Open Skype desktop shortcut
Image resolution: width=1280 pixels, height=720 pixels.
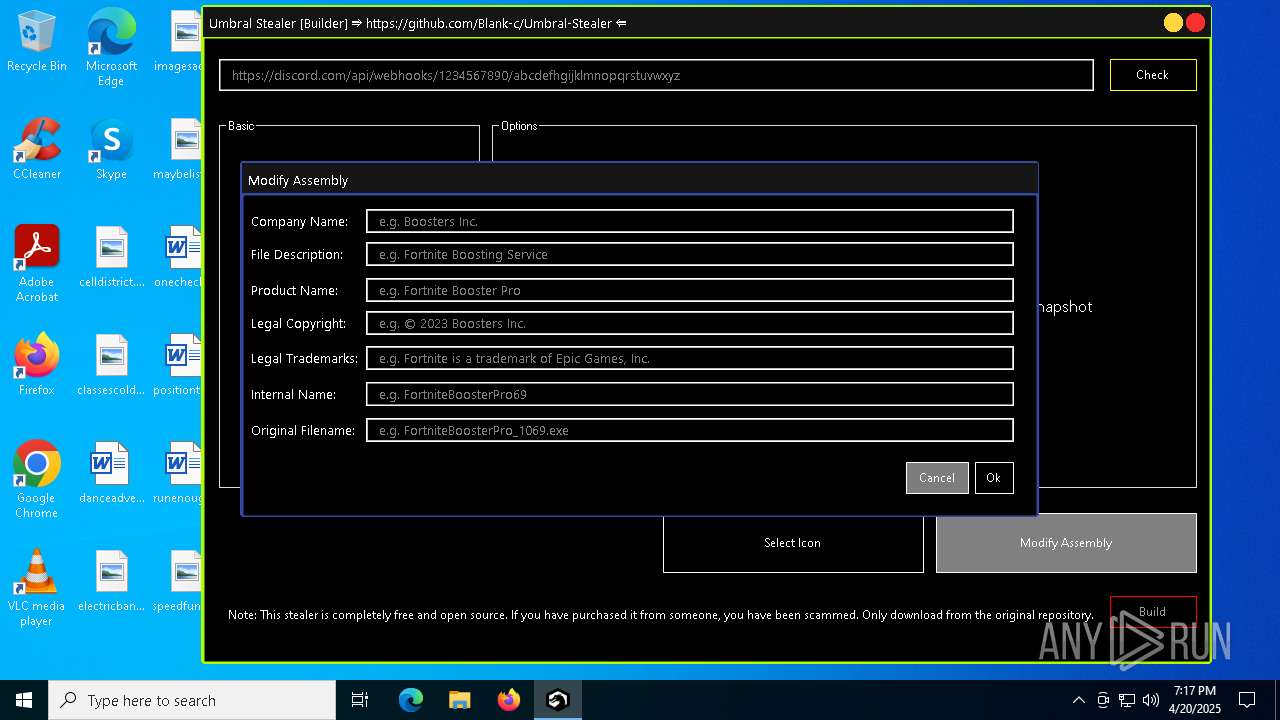point(111,150)
